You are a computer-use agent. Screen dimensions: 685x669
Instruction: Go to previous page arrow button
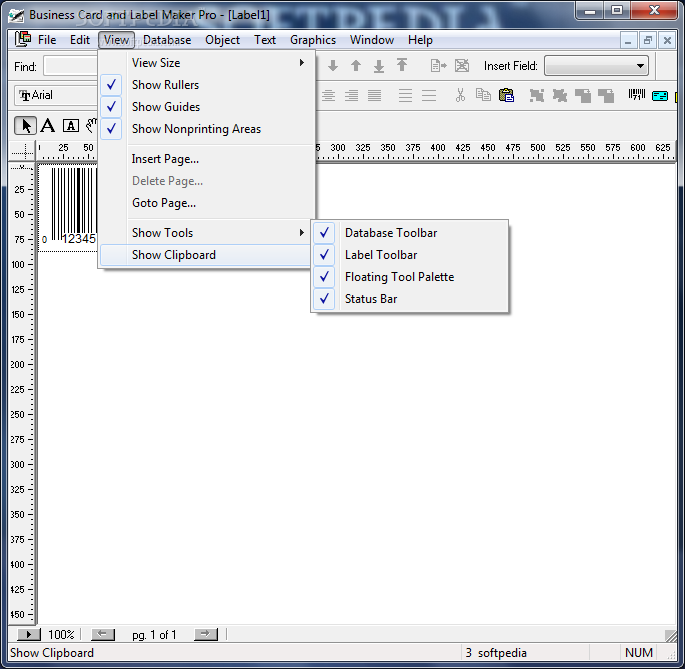point(103,634)
